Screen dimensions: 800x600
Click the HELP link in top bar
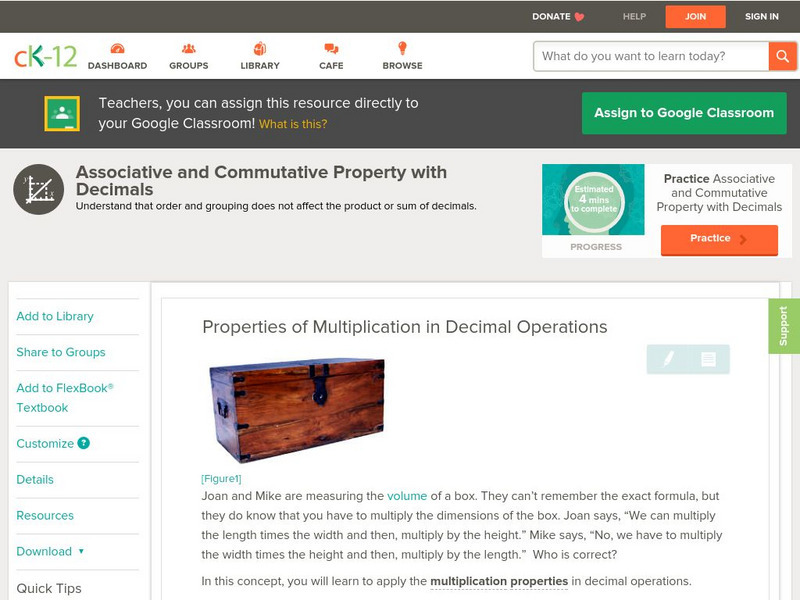coord(634,16)
